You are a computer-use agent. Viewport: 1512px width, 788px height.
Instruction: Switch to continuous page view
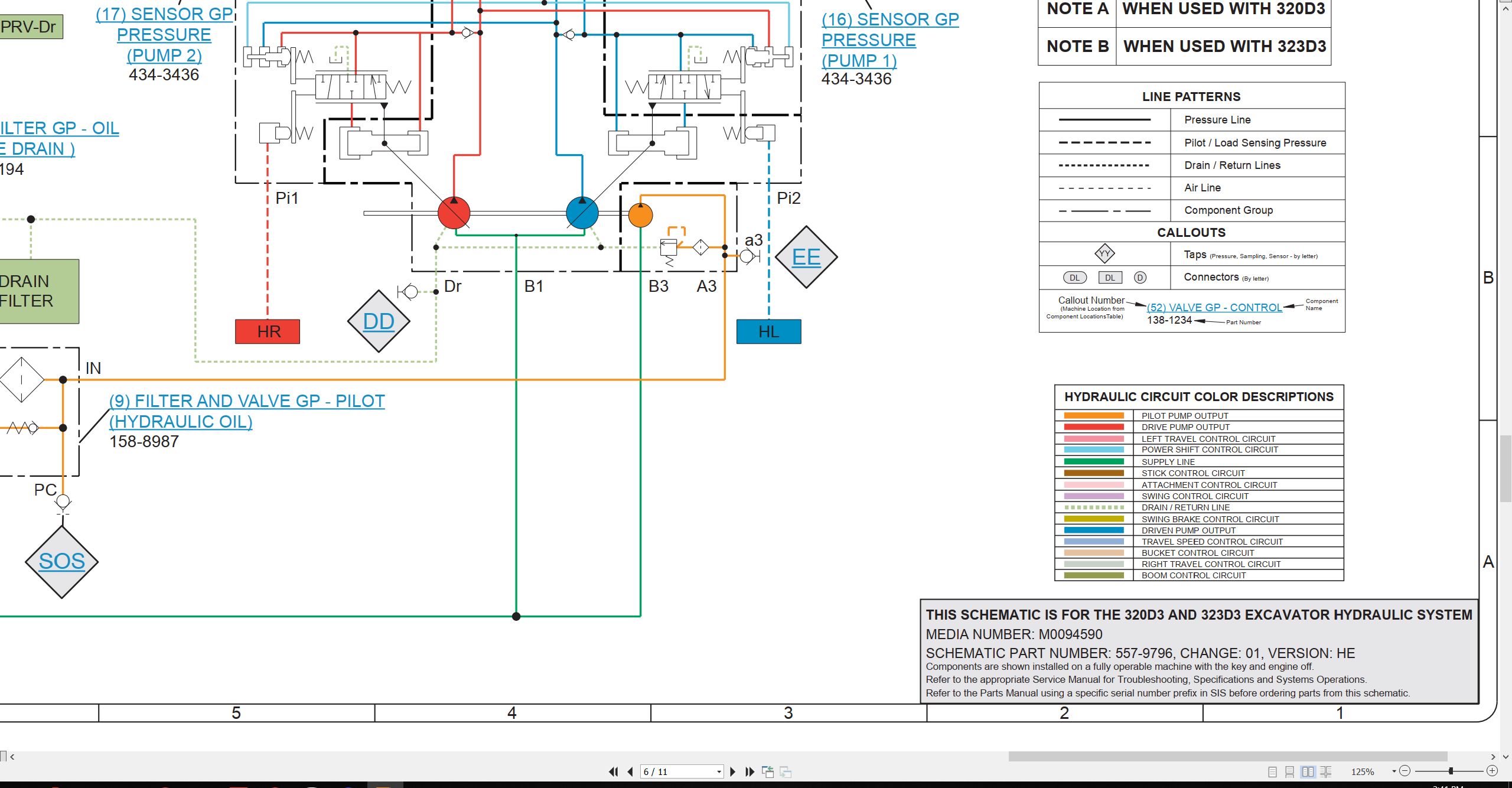tap(1290, 771)
